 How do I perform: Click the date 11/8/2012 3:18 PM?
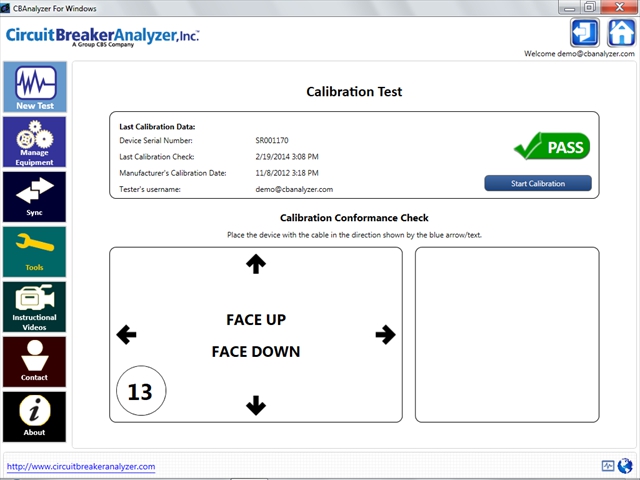[x=287, y=173]
